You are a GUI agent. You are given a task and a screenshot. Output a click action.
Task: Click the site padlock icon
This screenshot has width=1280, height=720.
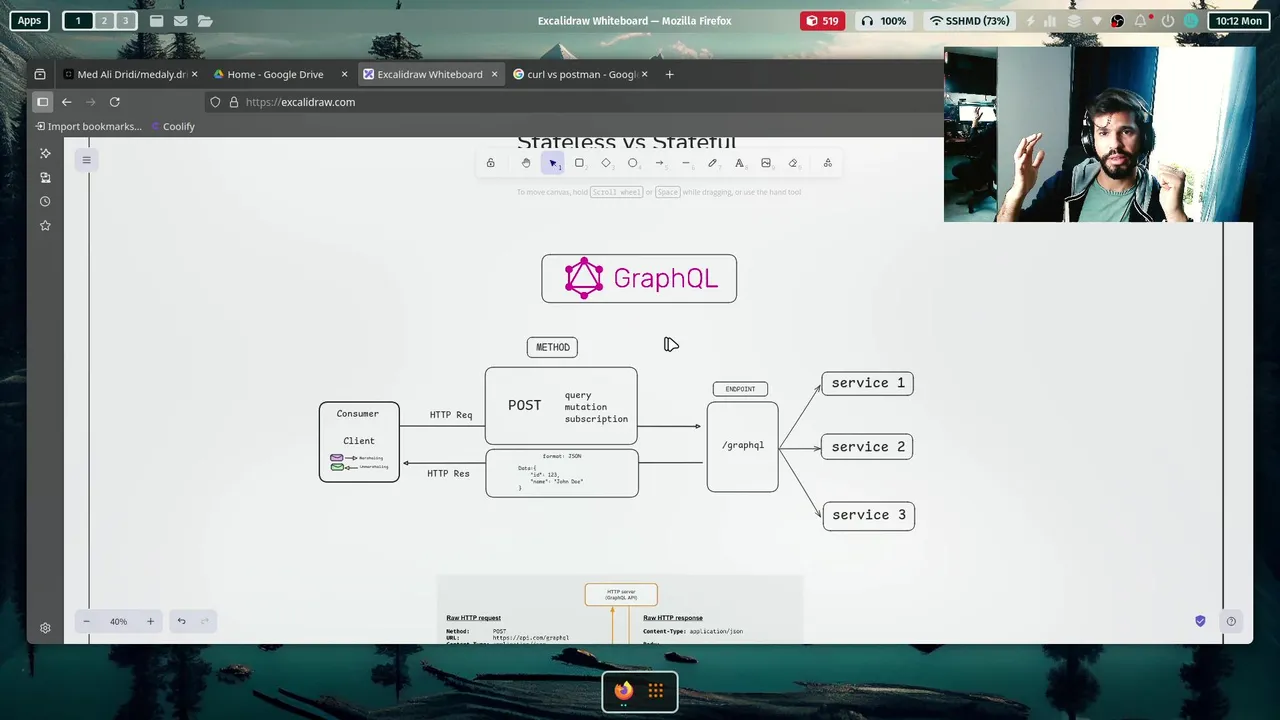click(x=234, y=102)
